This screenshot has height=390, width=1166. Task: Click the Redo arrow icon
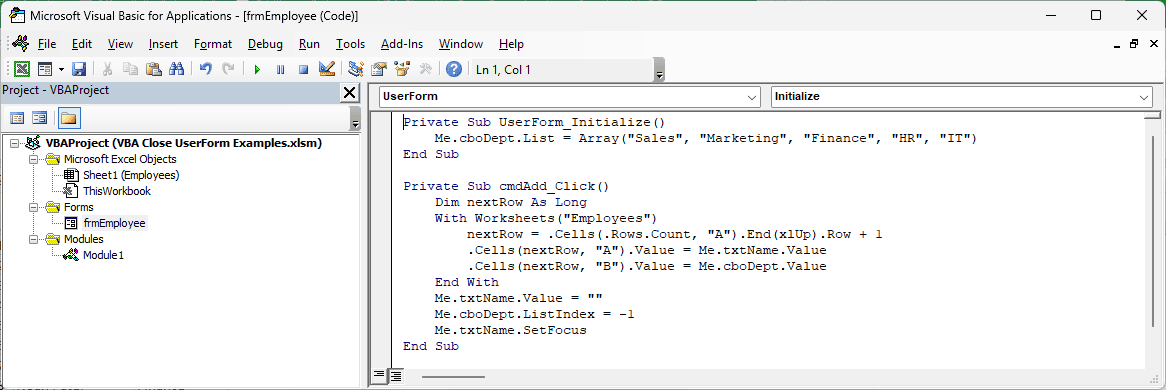228,69
